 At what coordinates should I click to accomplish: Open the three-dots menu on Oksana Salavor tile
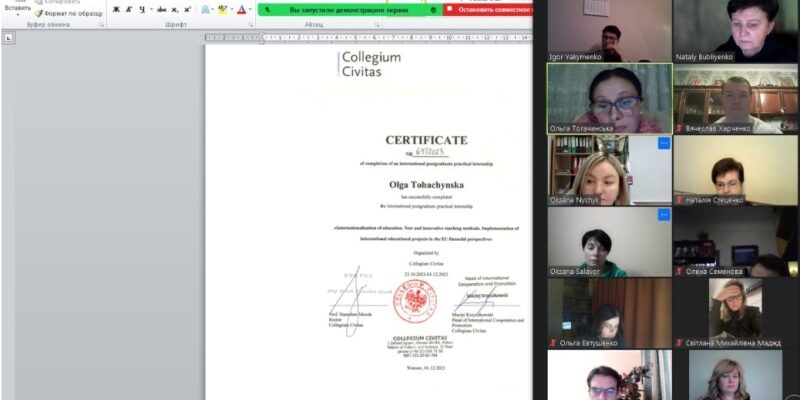664,215
